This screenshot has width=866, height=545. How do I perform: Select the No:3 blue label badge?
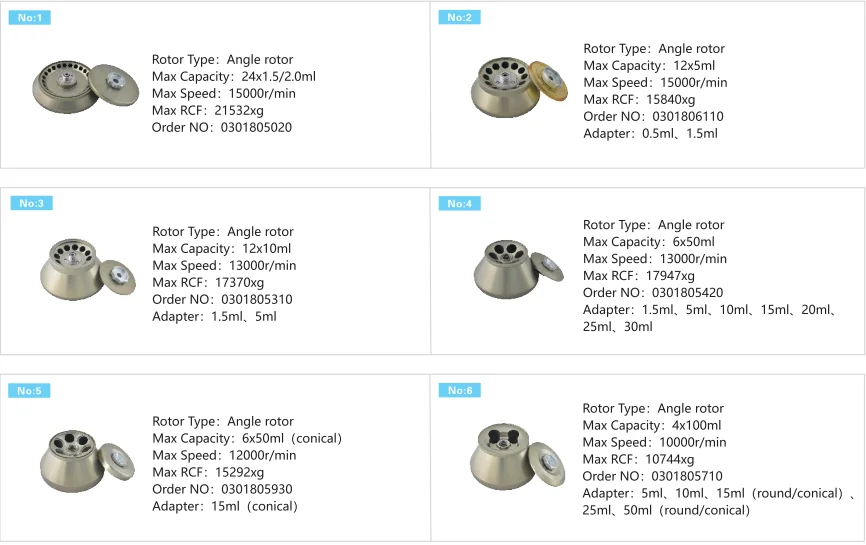(x=31, y=203)
